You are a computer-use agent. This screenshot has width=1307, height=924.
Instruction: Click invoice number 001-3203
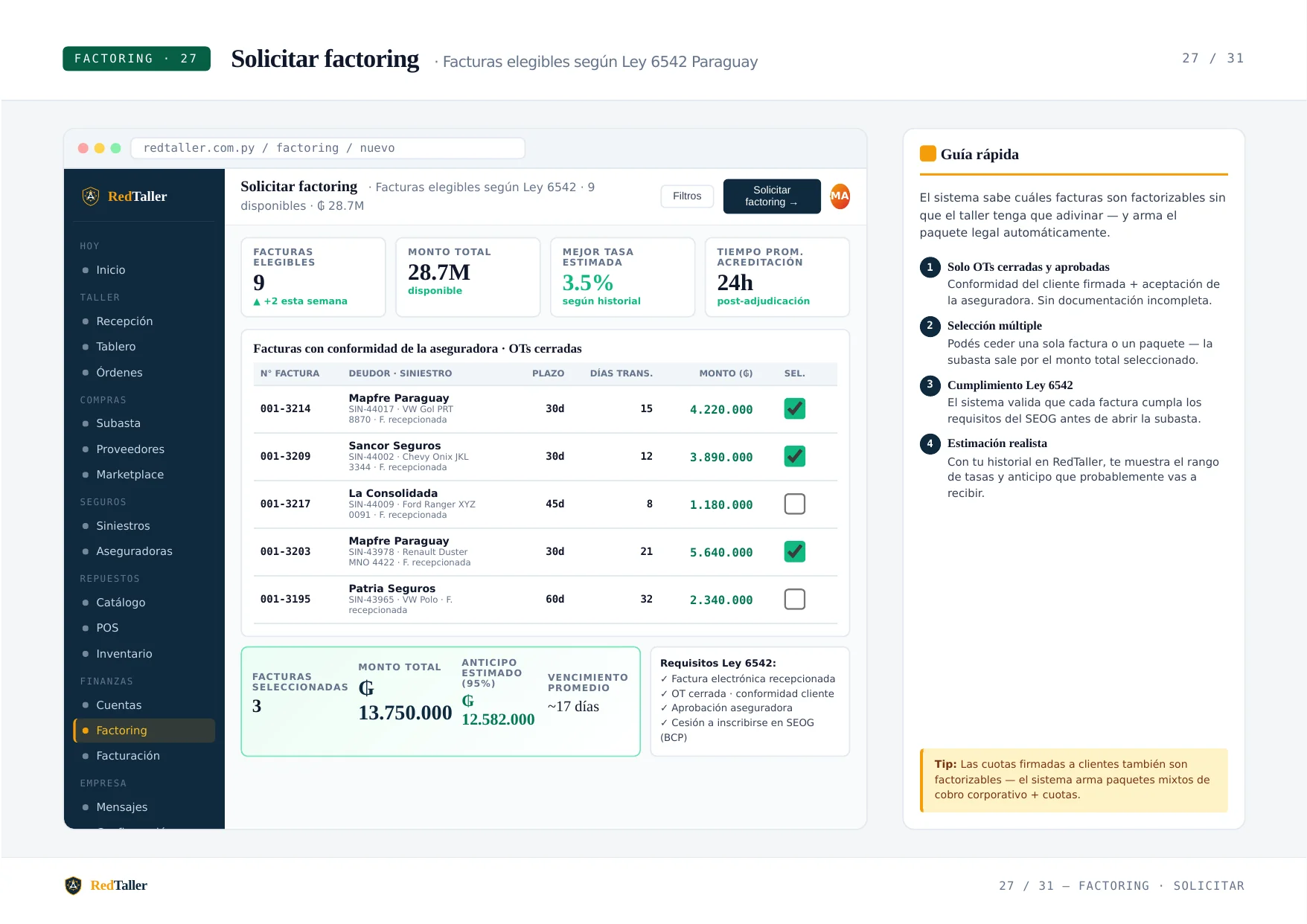(x=285, y=551)
